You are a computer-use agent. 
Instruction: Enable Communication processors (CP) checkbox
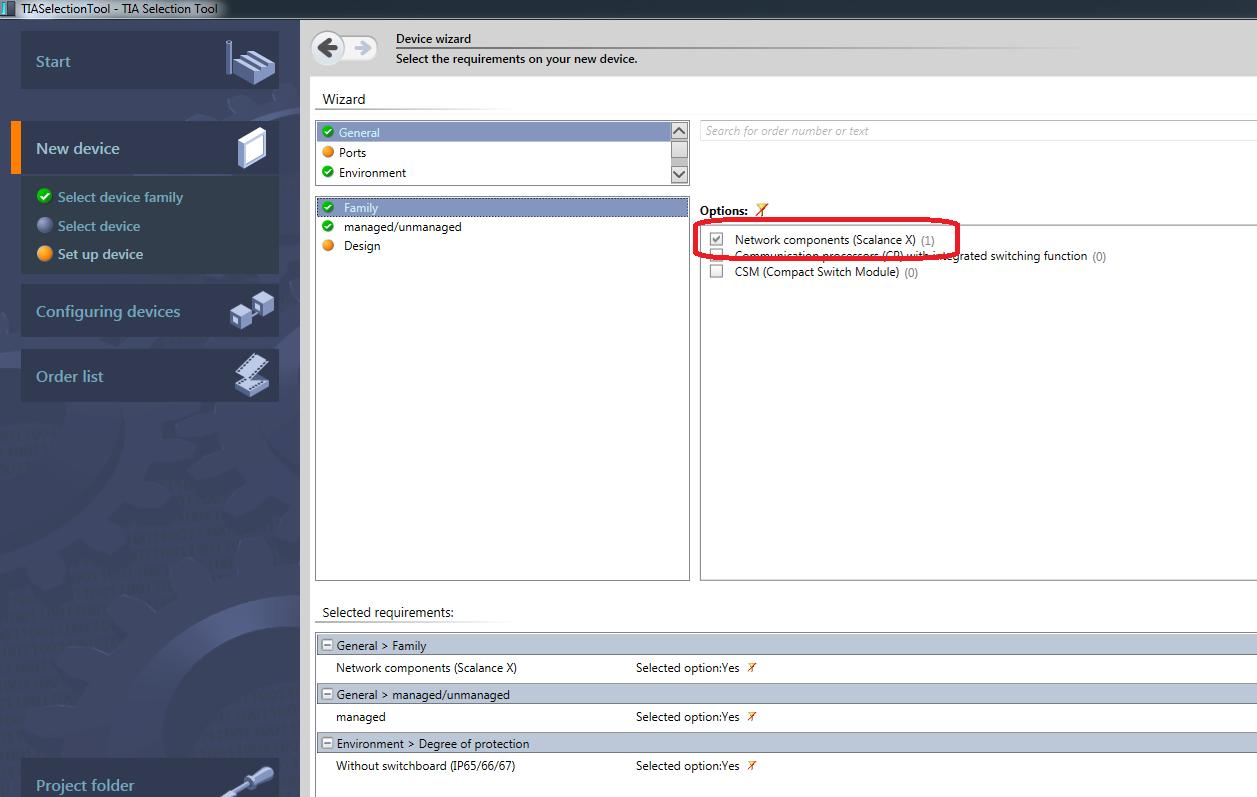coord(716,256)
